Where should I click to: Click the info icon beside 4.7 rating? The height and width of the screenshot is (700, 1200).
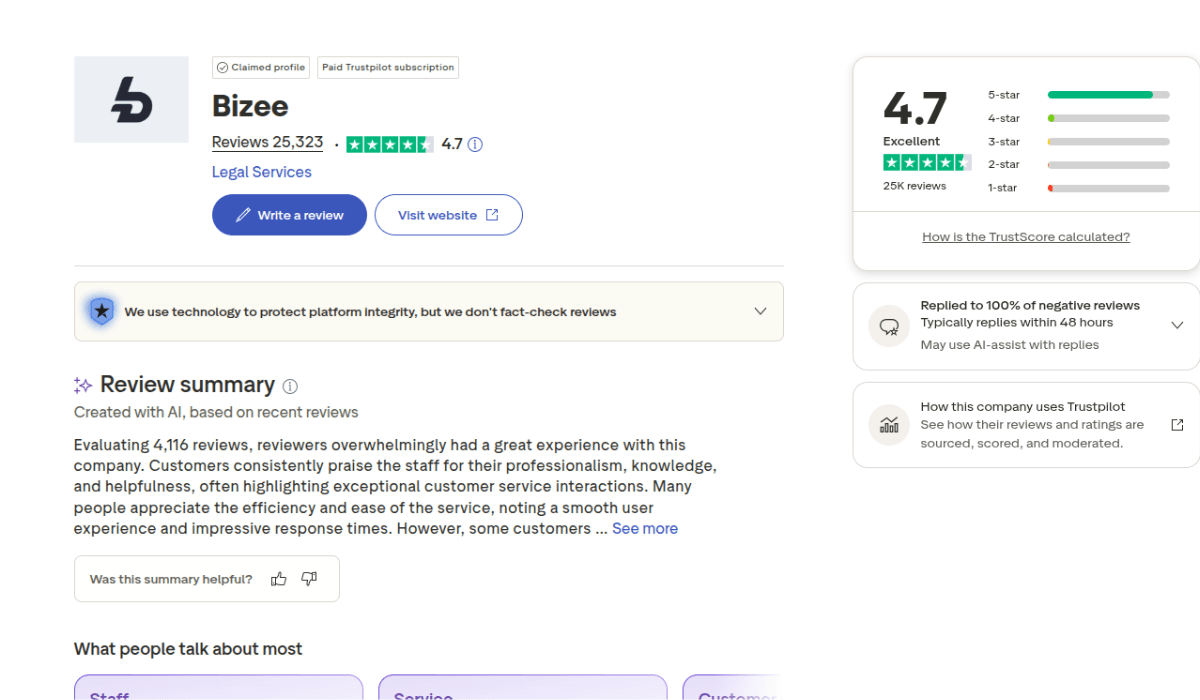(x=475, y=144)
